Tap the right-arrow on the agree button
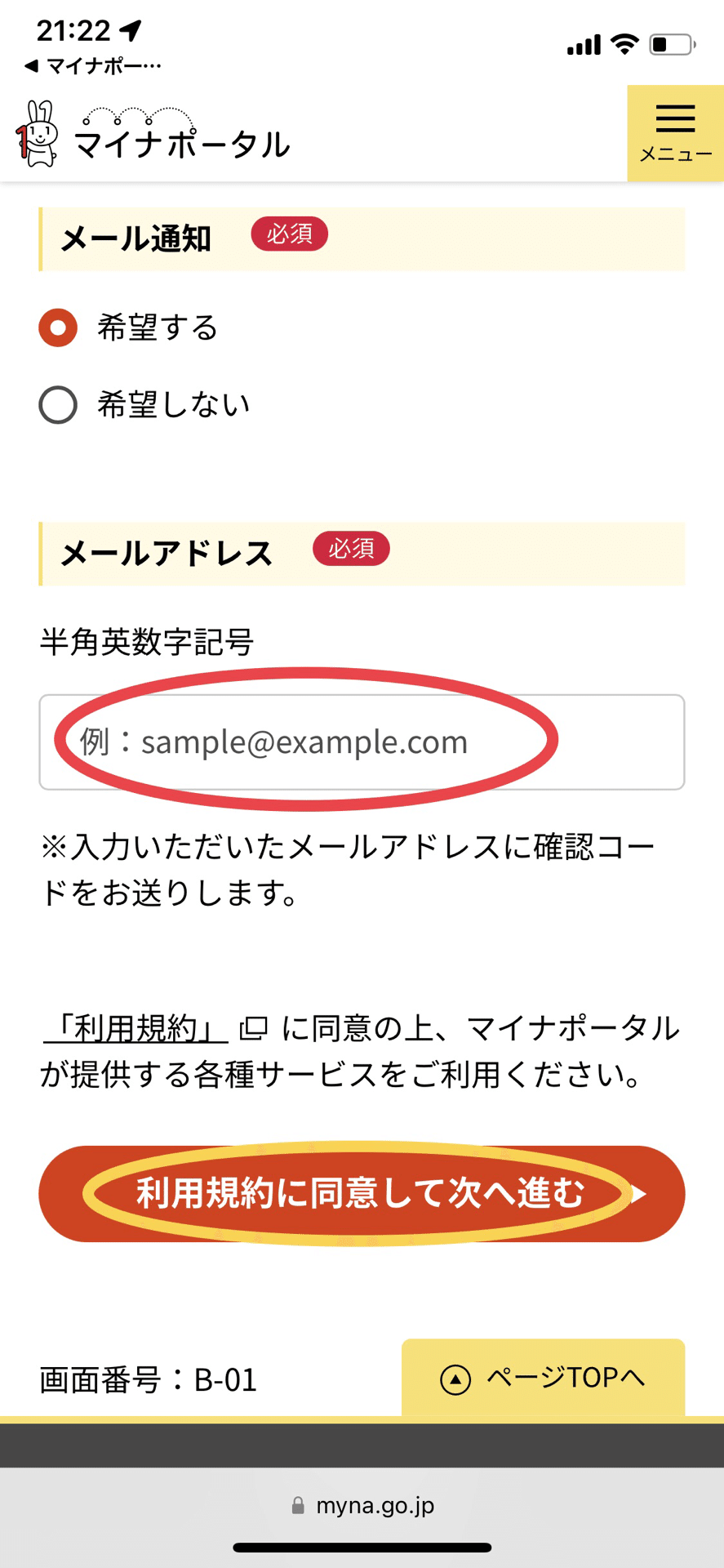724x1568 pixels. pos(639,1194)
